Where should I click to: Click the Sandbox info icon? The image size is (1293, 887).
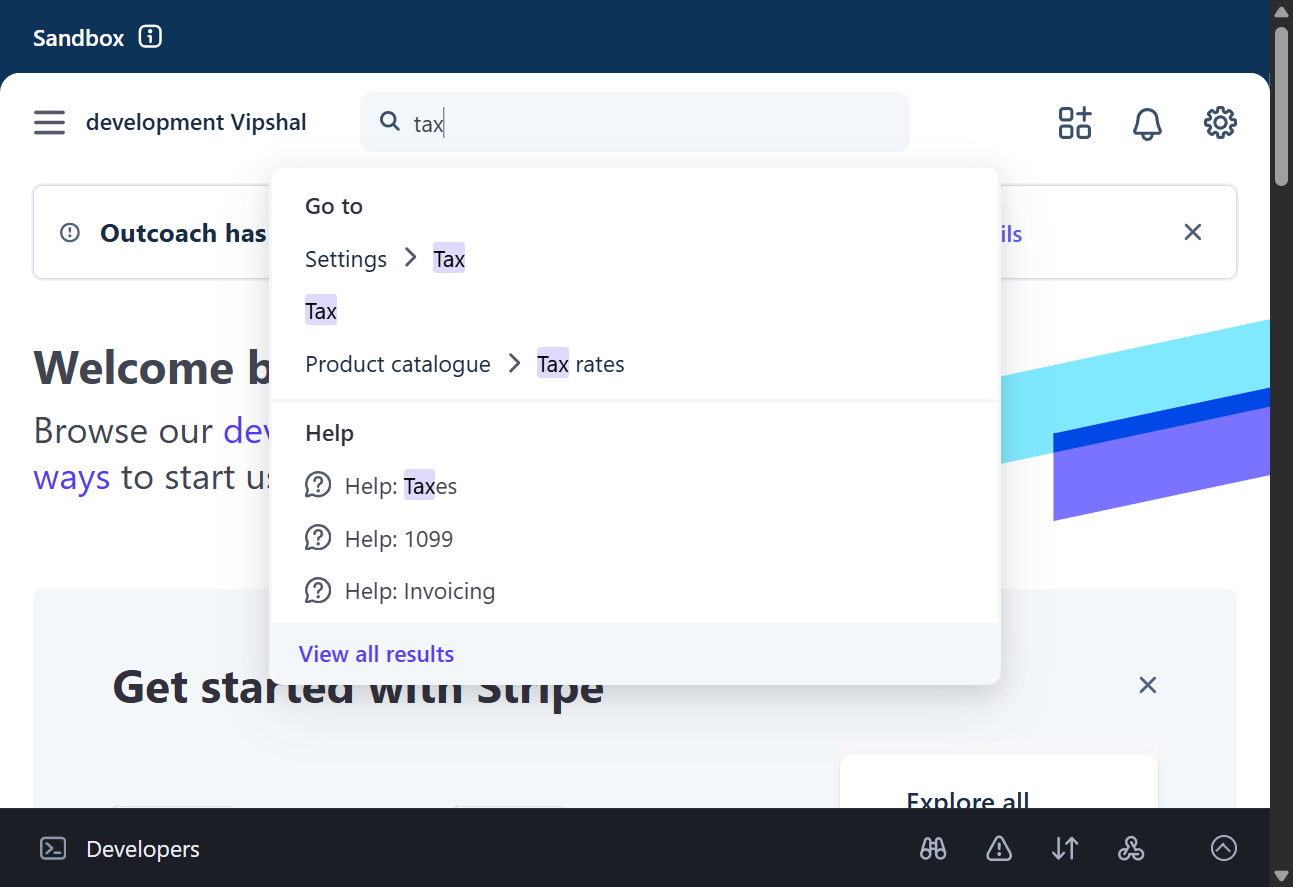click(x=150, y=37)
